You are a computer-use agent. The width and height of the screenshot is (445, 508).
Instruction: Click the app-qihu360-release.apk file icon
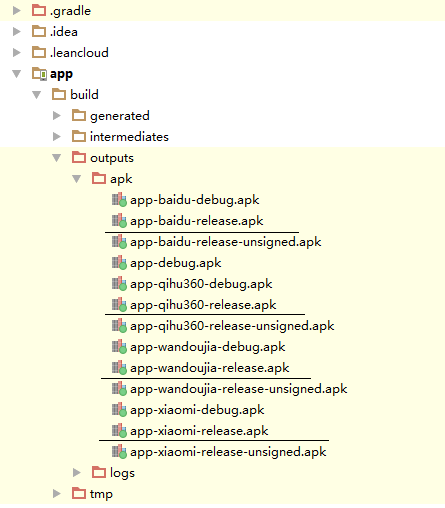119,305
